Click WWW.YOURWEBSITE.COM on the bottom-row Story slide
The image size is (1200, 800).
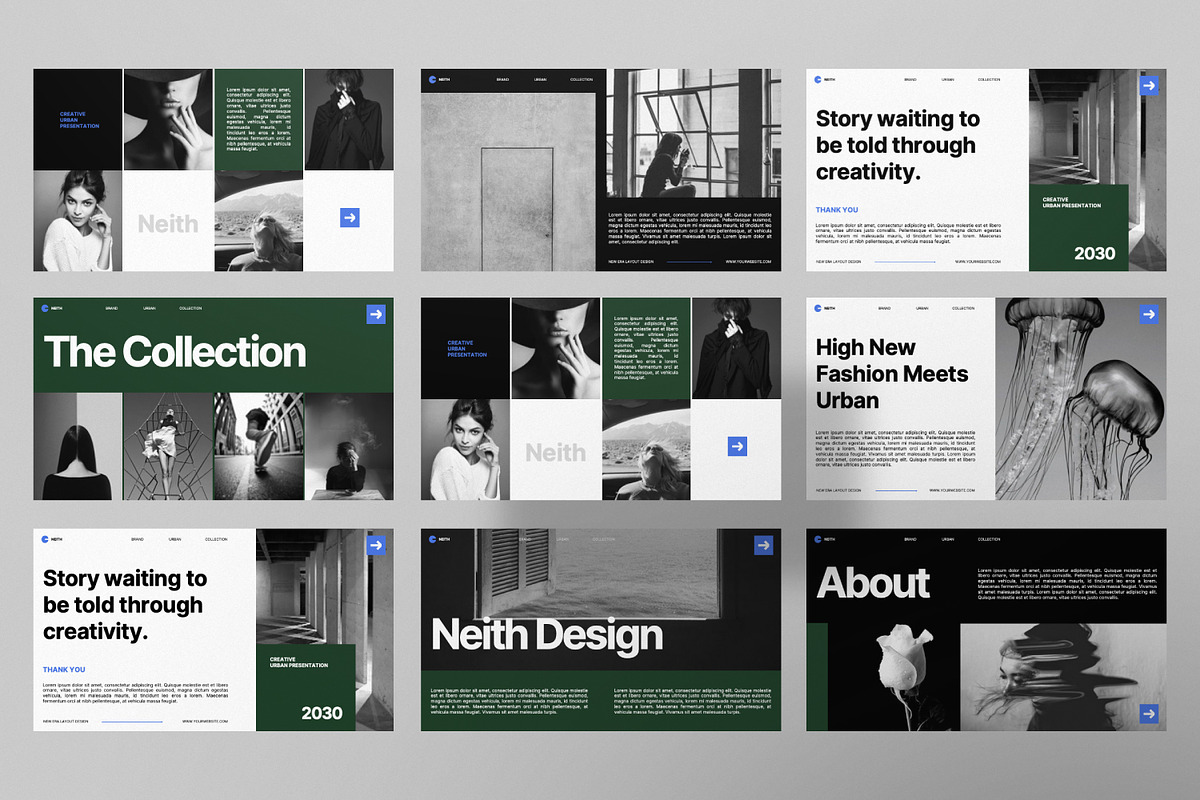coord(205,721)
